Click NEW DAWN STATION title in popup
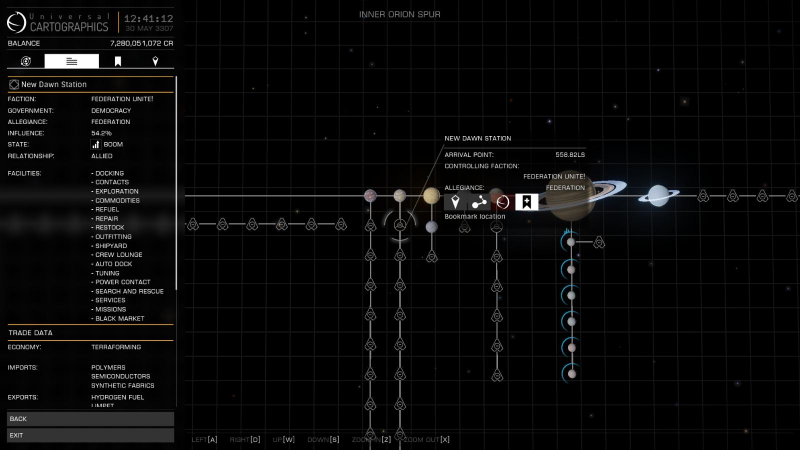 478,138
